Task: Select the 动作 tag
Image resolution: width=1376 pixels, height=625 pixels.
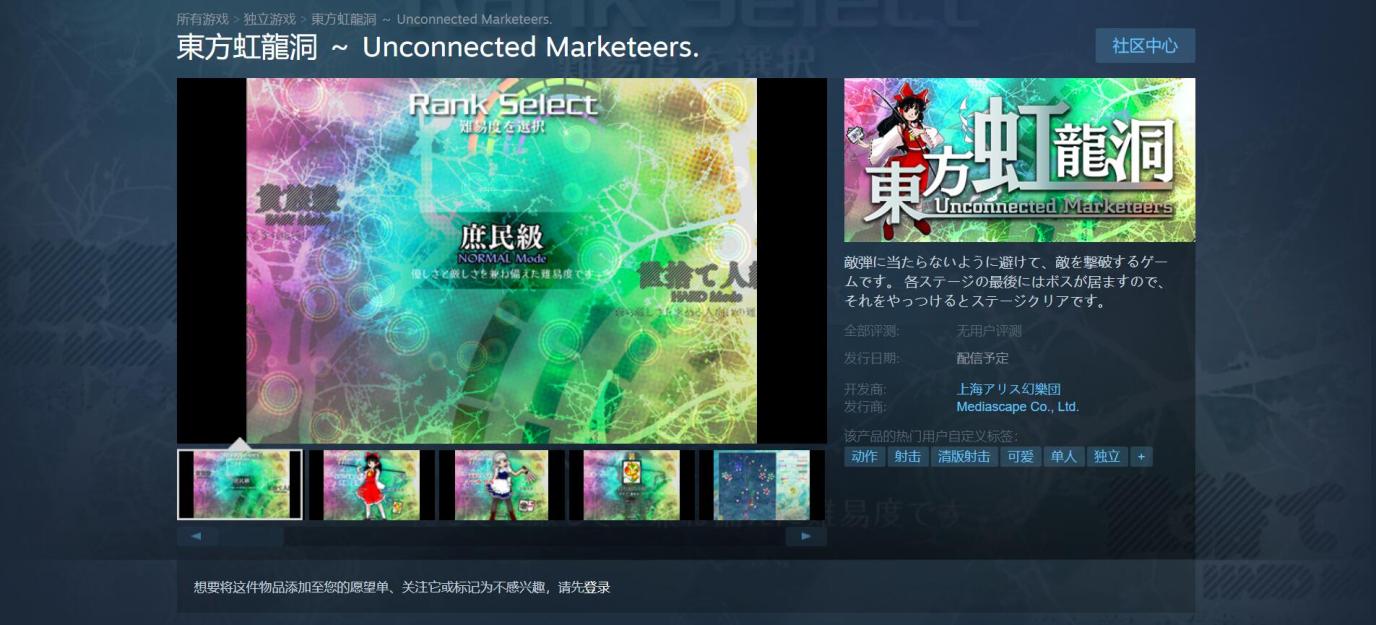Action: [x=864, y=456]
